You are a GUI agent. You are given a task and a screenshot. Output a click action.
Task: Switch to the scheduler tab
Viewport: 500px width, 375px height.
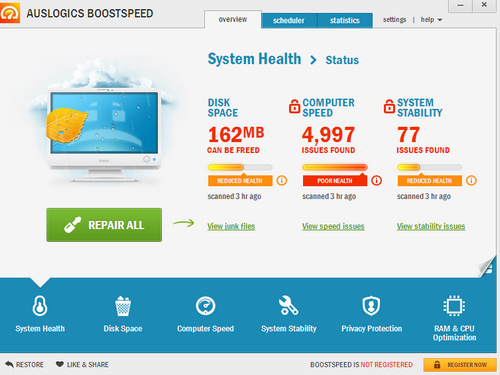(289, 20)
